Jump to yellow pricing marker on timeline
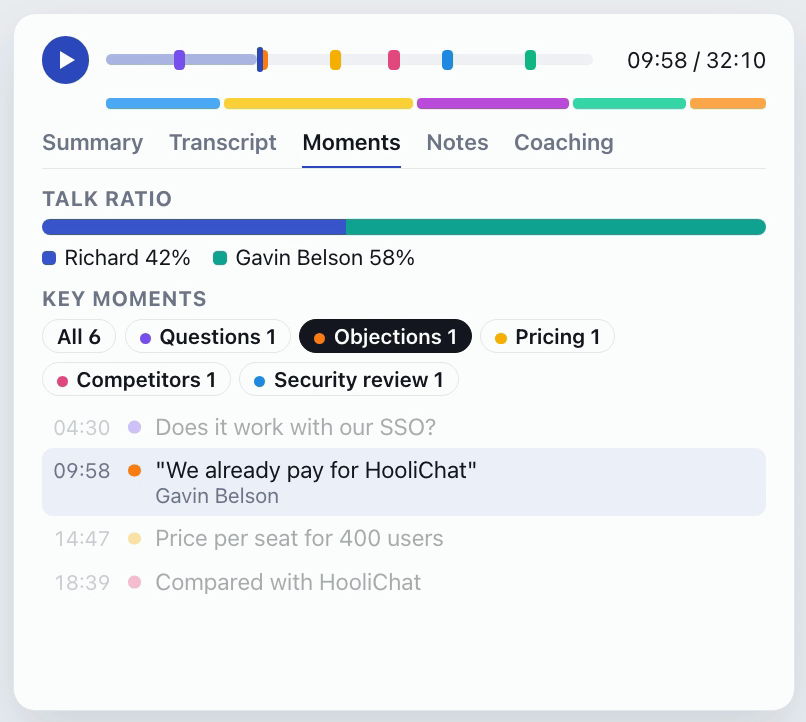 335,60
